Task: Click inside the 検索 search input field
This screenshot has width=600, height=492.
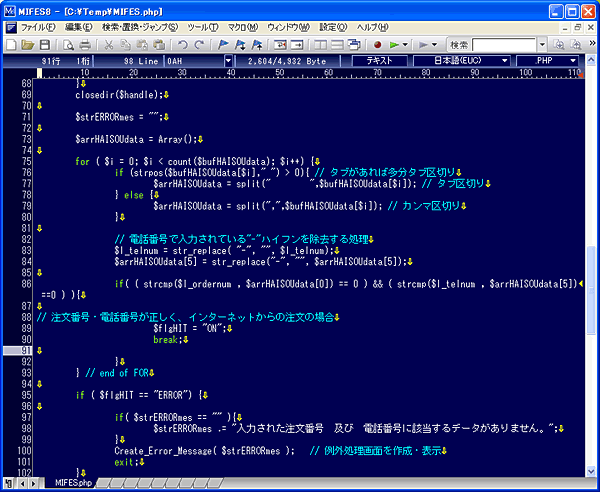Action: [x=504, y=45]
